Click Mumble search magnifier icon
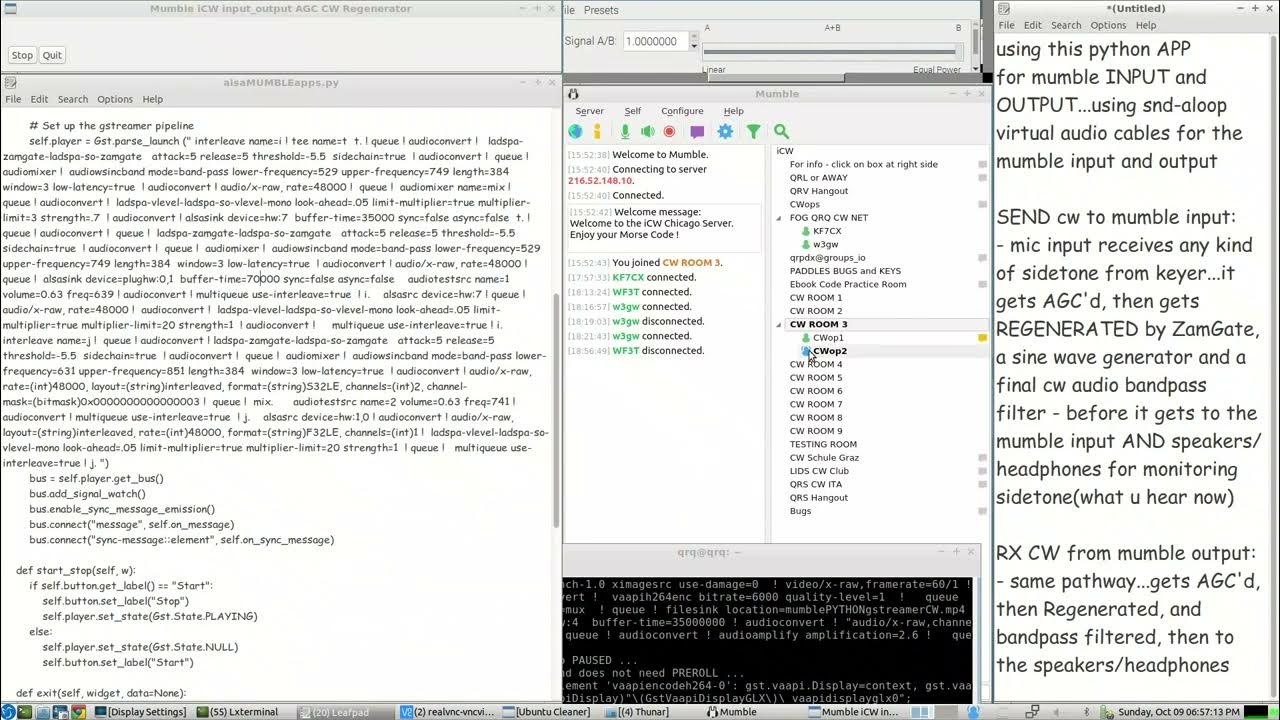 [781, 131]
